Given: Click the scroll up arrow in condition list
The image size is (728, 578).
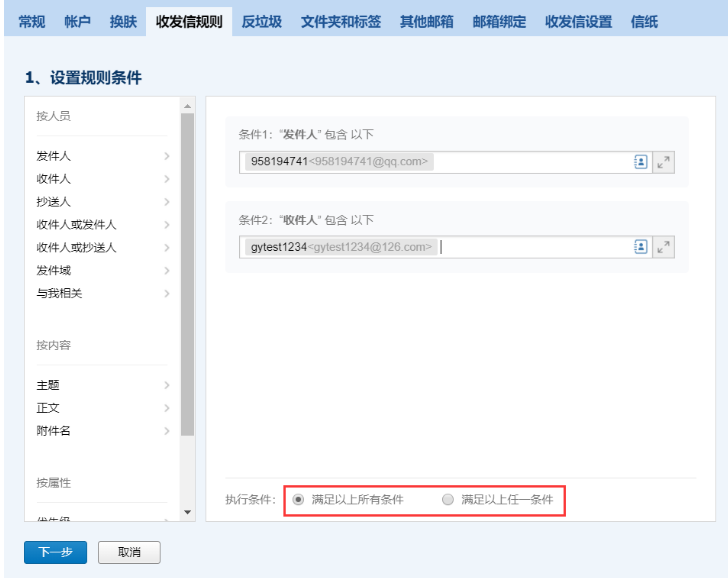Looking at the screenshot, I should [x=187, y=106].
